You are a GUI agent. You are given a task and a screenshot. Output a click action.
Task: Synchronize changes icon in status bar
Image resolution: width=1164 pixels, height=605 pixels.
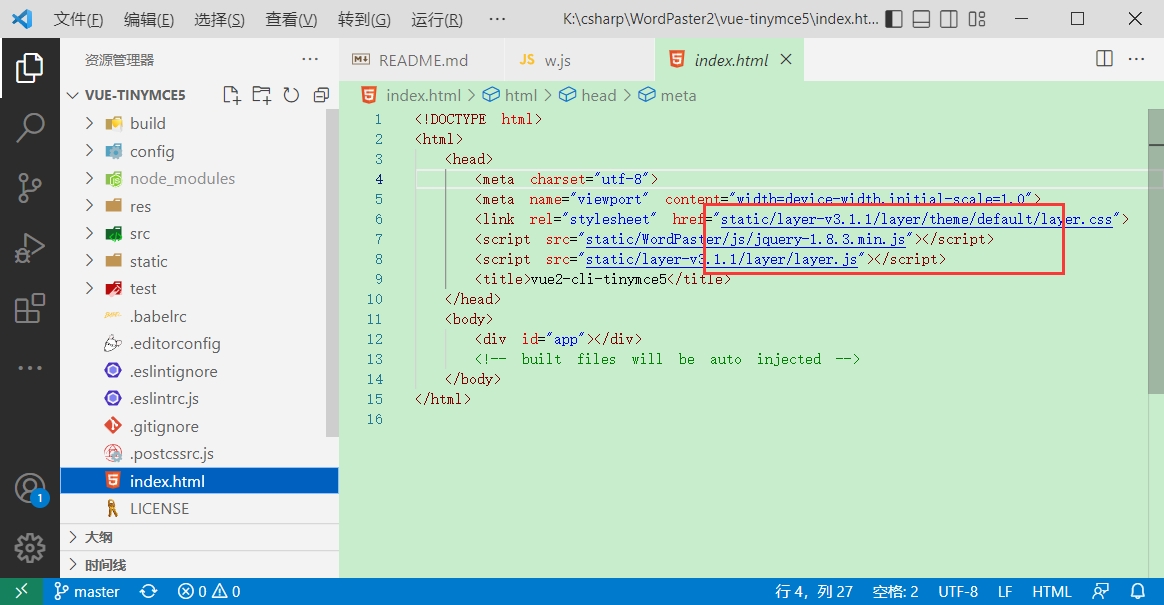pos(148,592)
